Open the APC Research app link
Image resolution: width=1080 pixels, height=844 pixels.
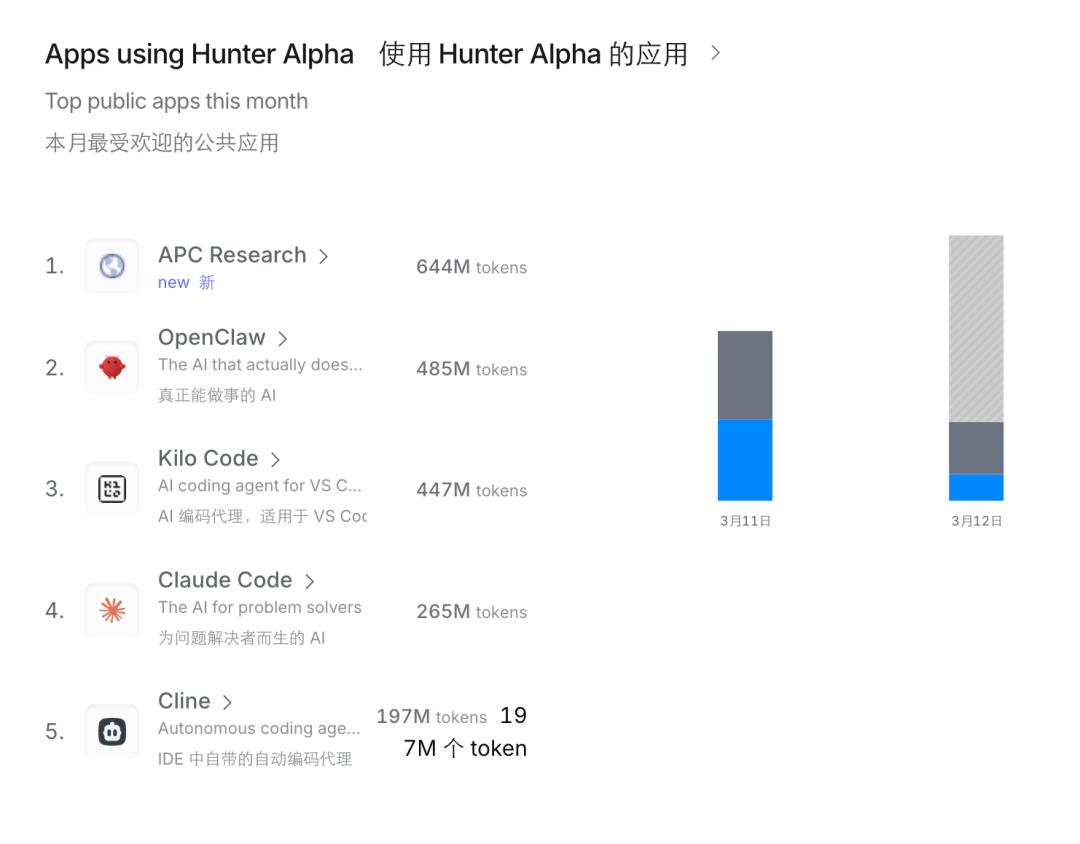[x=232, y=255]
